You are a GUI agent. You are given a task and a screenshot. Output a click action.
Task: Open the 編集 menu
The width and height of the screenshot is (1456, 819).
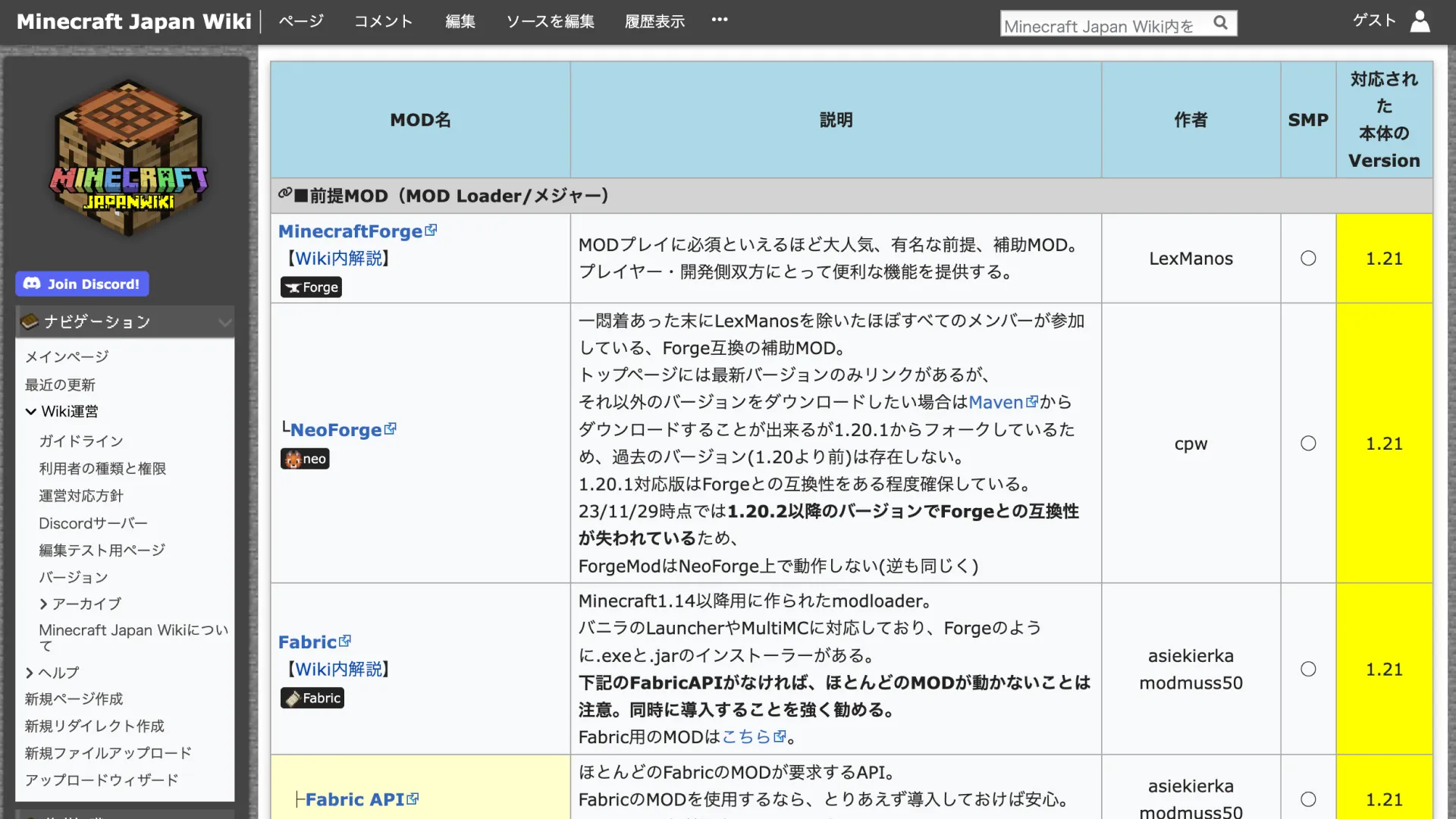460,21
